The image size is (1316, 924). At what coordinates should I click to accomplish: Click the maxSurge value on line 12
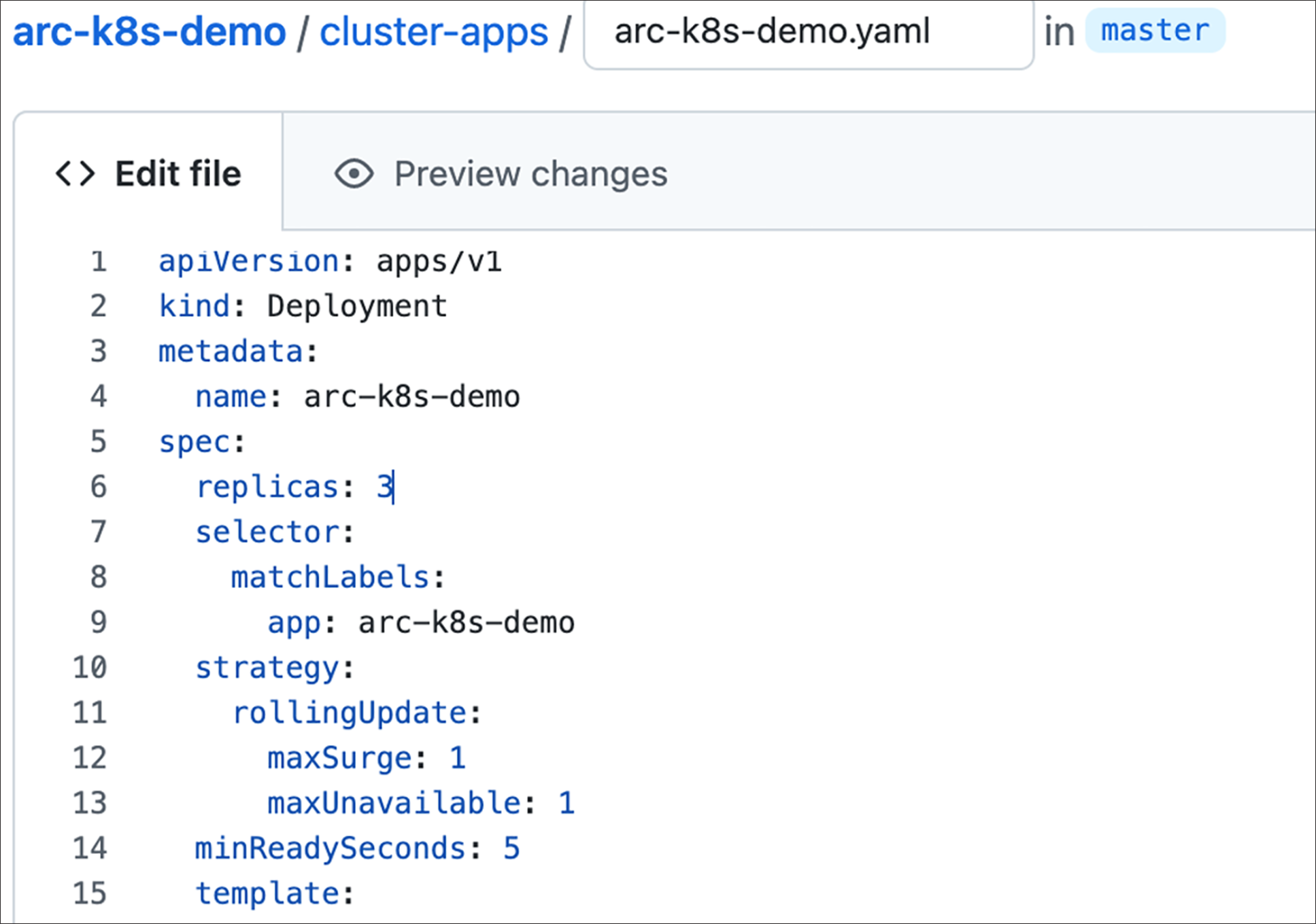click(x=456, y=757)
